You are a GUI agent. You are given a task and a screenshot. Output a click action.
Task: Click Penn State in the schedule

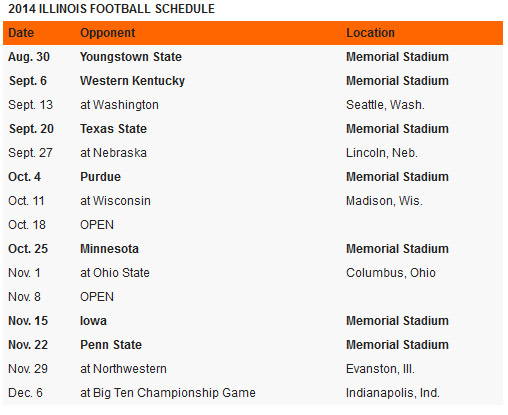[x=111, y=345]
